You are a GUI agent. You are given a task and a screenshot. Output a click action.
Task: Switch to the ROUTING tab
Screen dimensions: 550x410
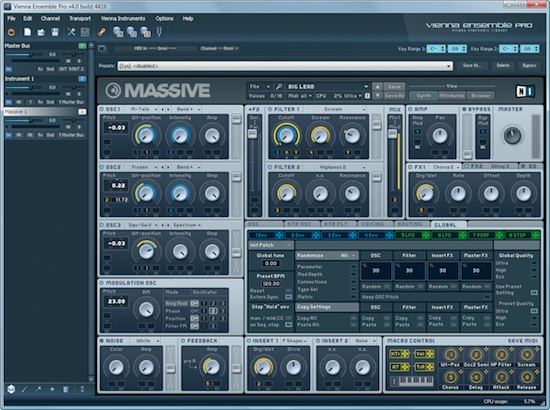[x=410, y=224]
